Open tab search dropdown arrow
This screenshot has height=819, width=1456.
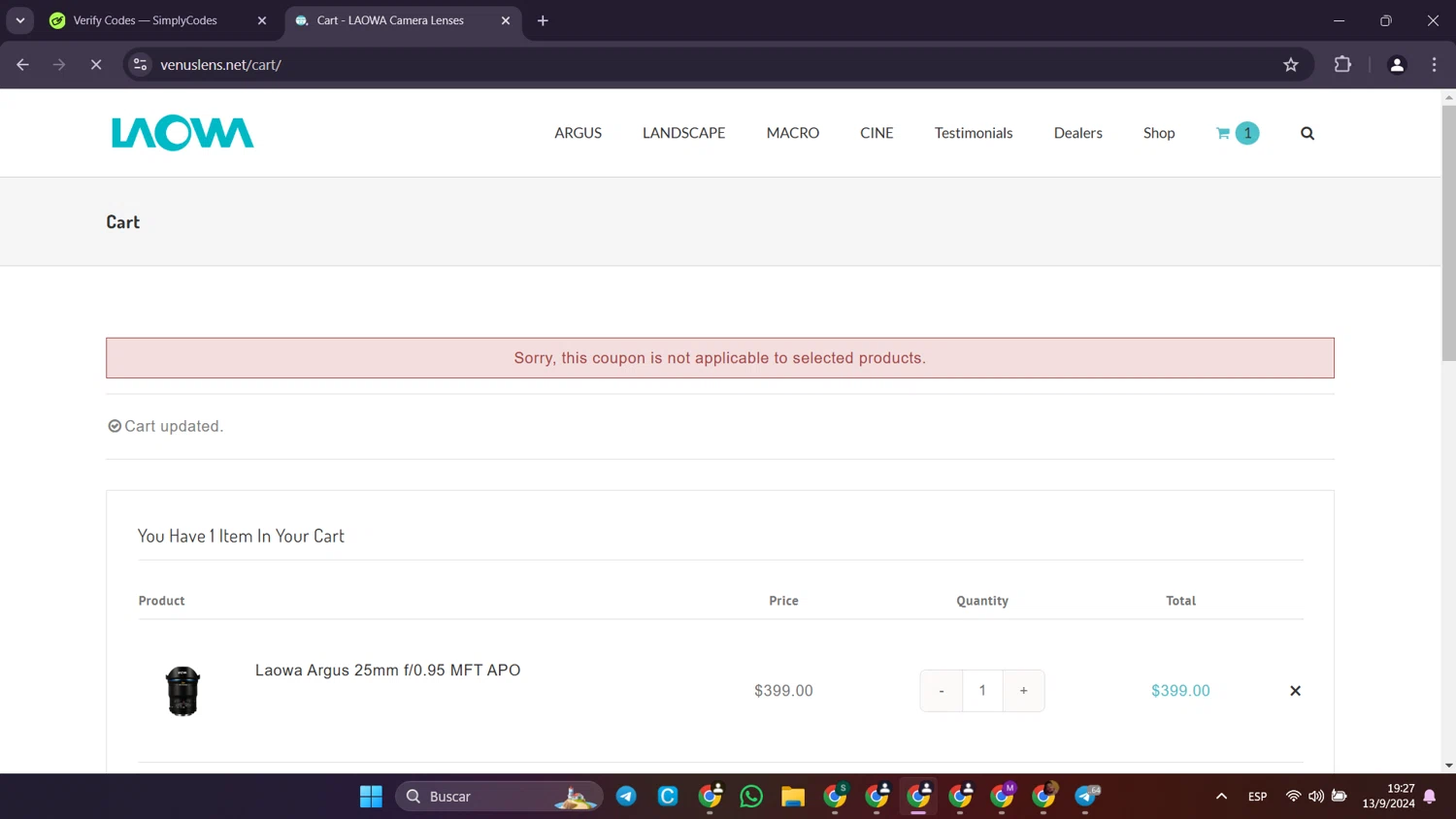pos(20,20)
